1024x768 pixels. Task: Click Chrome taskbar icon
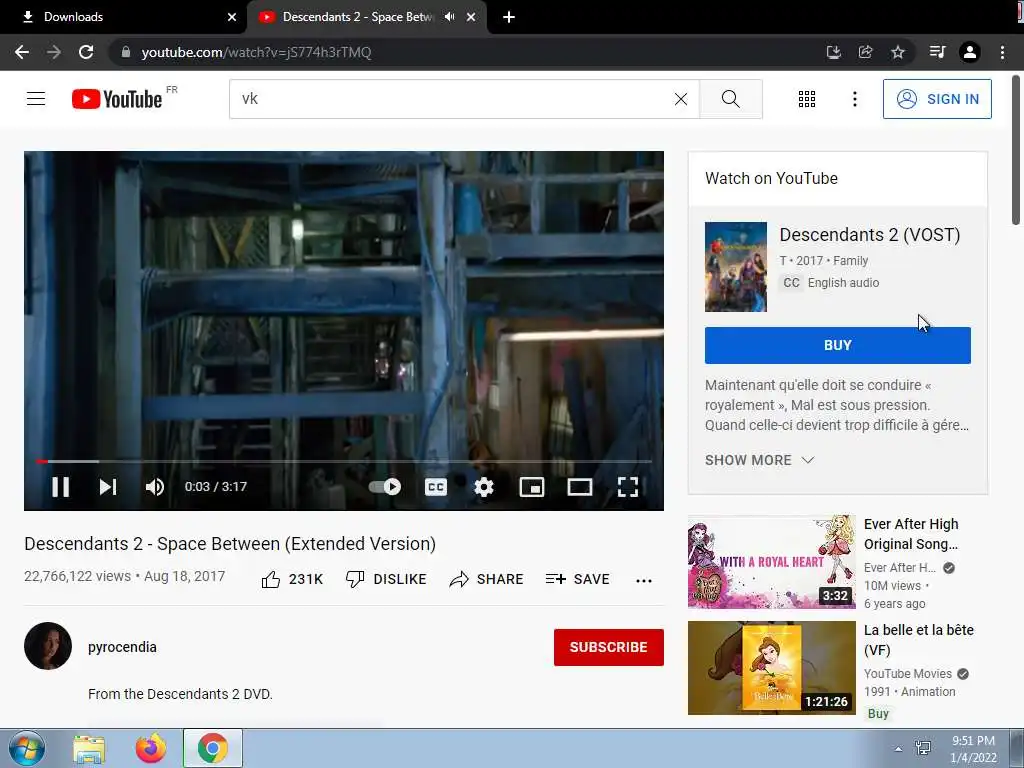[212, 748]
